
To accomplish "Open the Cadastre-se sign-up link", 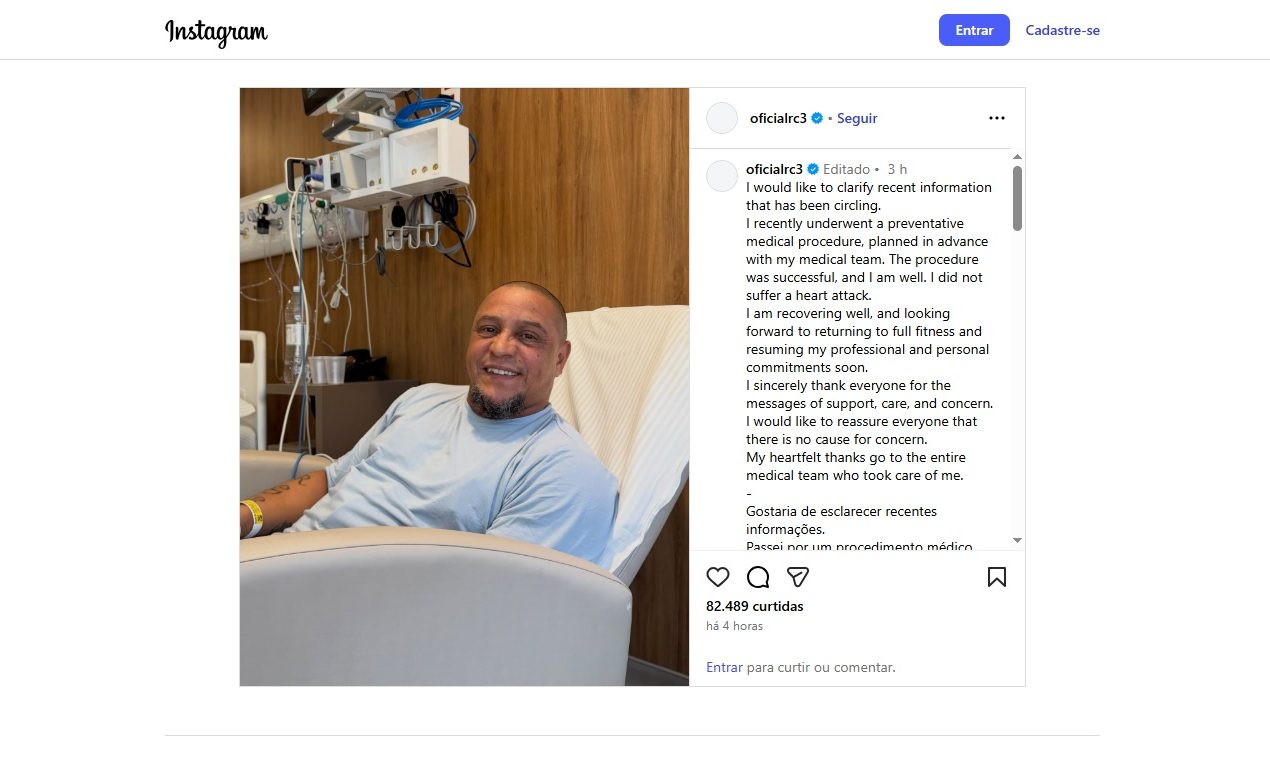I will click(x=1062, y=30).
